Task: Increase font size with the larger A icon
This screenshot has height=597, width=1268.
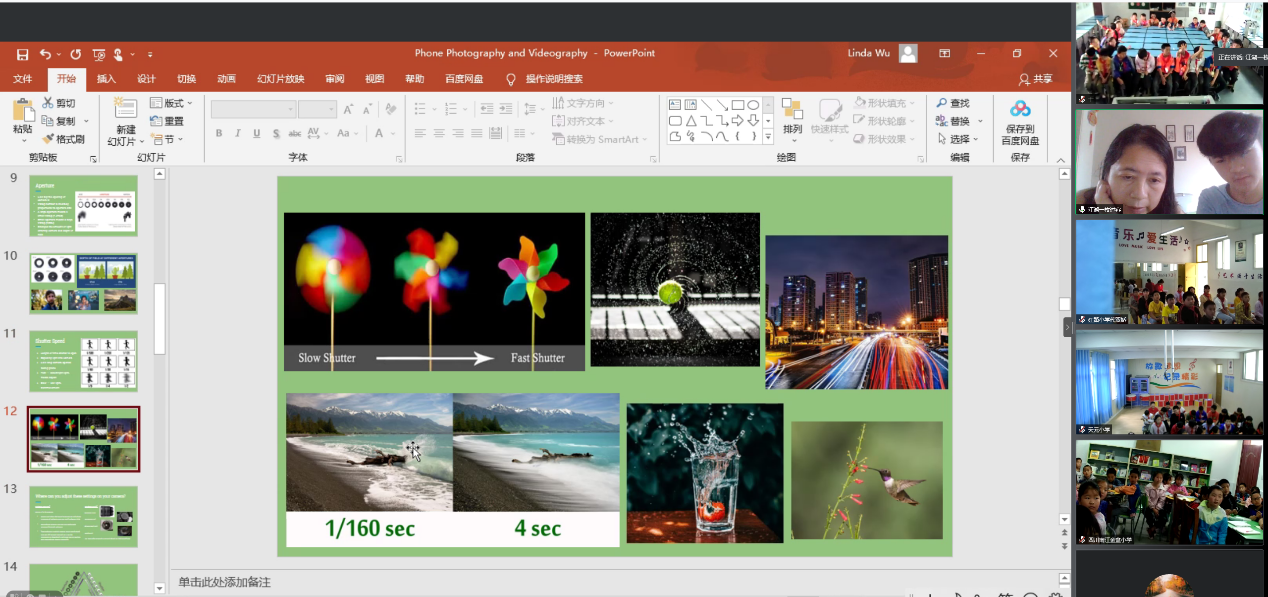Action: (x=349, y=109)
